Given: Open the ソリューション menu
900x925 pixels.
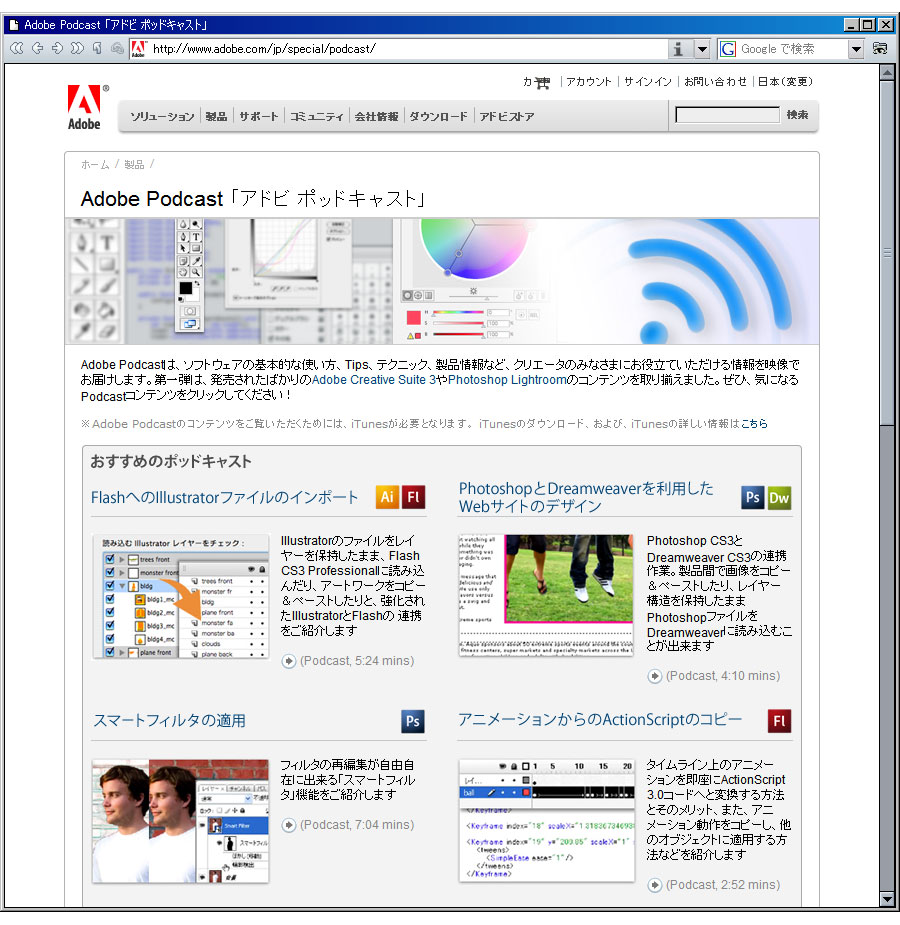Looking at the screenshot, I should click(x=162, y=116).
